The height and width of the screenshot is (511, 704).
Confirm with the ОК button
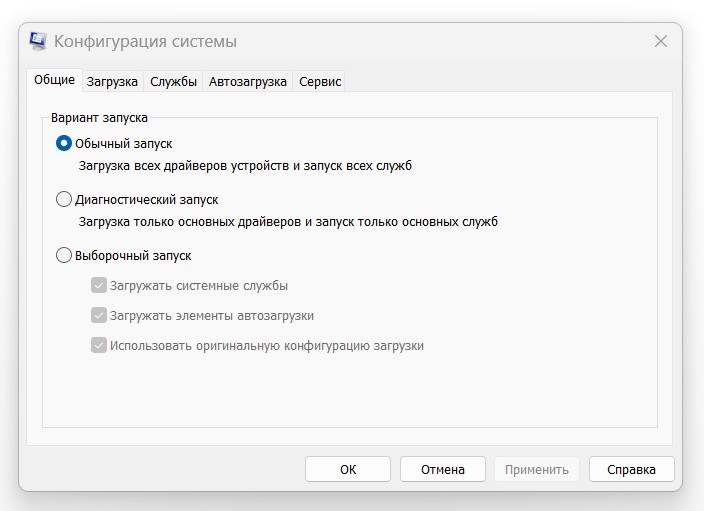[348, 469]
